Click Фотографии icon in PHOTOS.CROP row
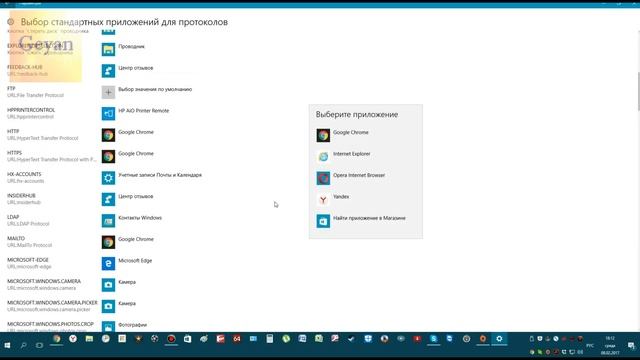Image resolution: width=640 pixels, height=360 pixels. (x=108, y=327)
